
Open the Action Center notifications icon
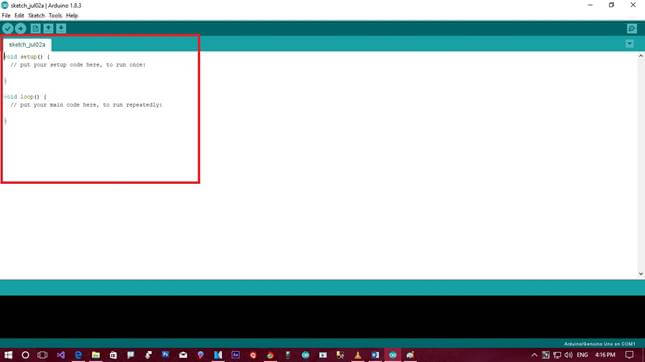pos(629,355)
